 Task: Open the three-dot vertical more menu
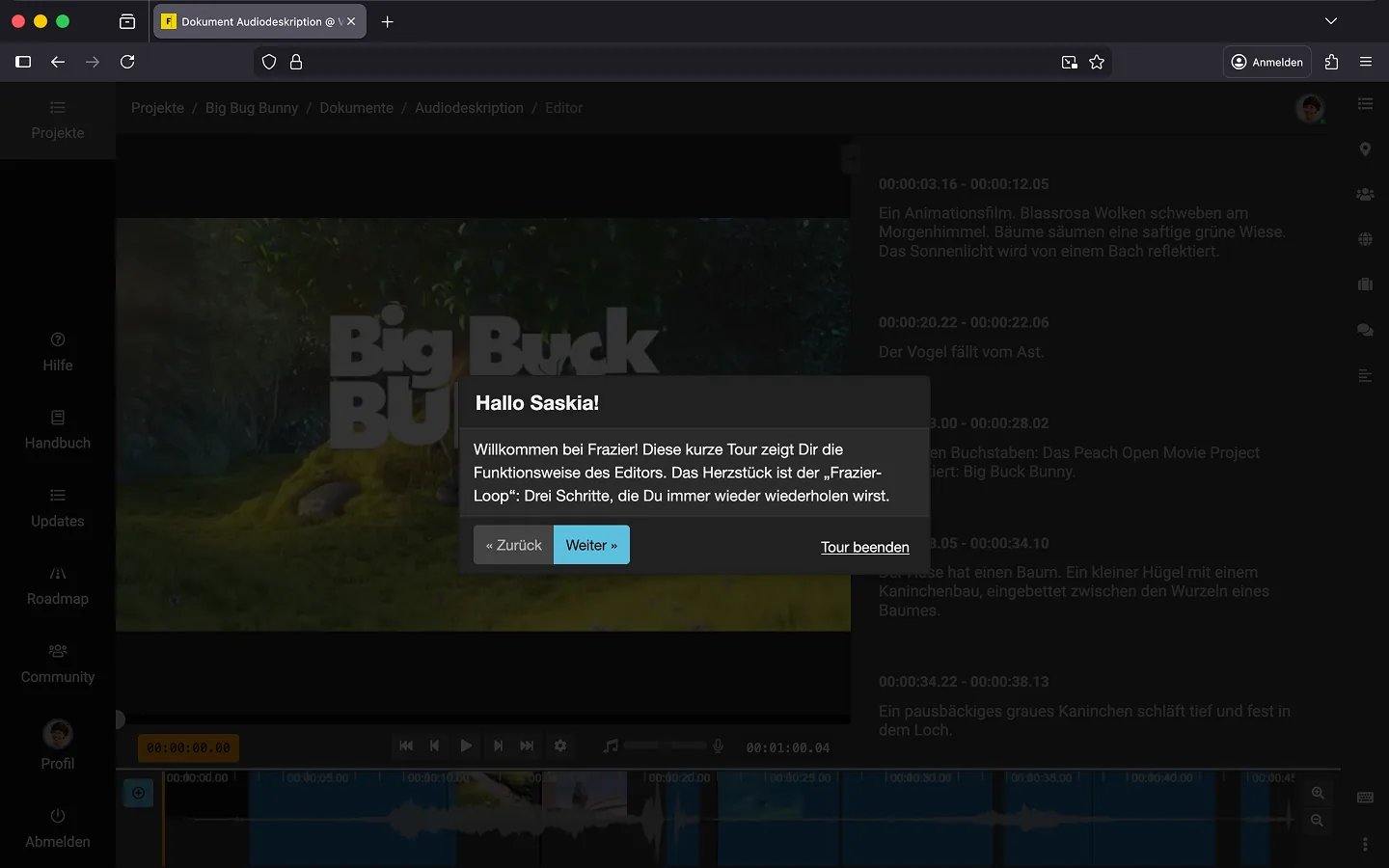tap(1365, 844)
